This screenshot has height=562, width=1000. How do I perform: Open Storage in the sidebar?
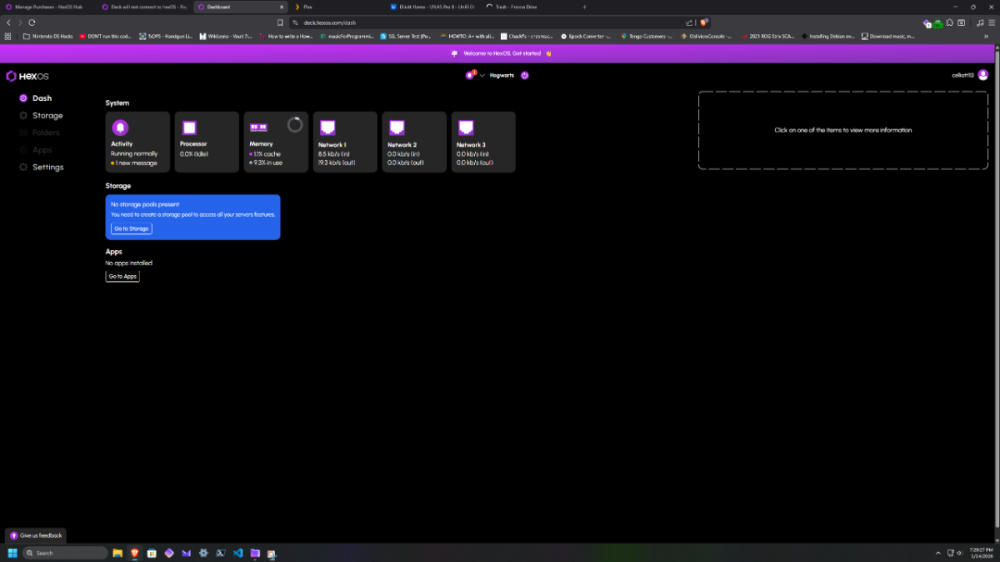46,116
